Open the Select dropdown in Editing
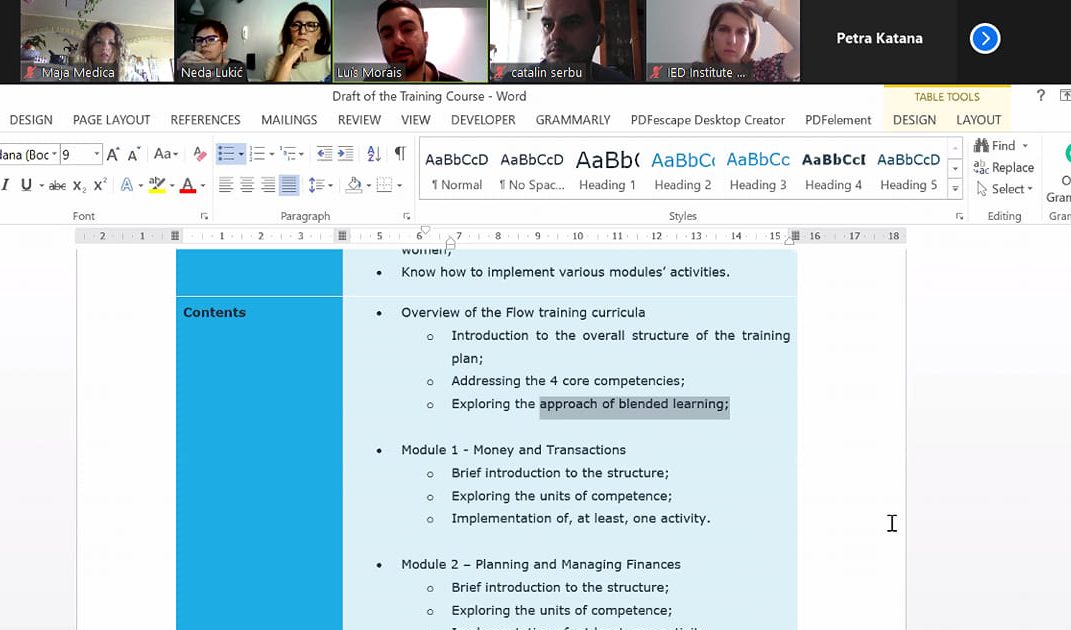 tap(1004, 188)
